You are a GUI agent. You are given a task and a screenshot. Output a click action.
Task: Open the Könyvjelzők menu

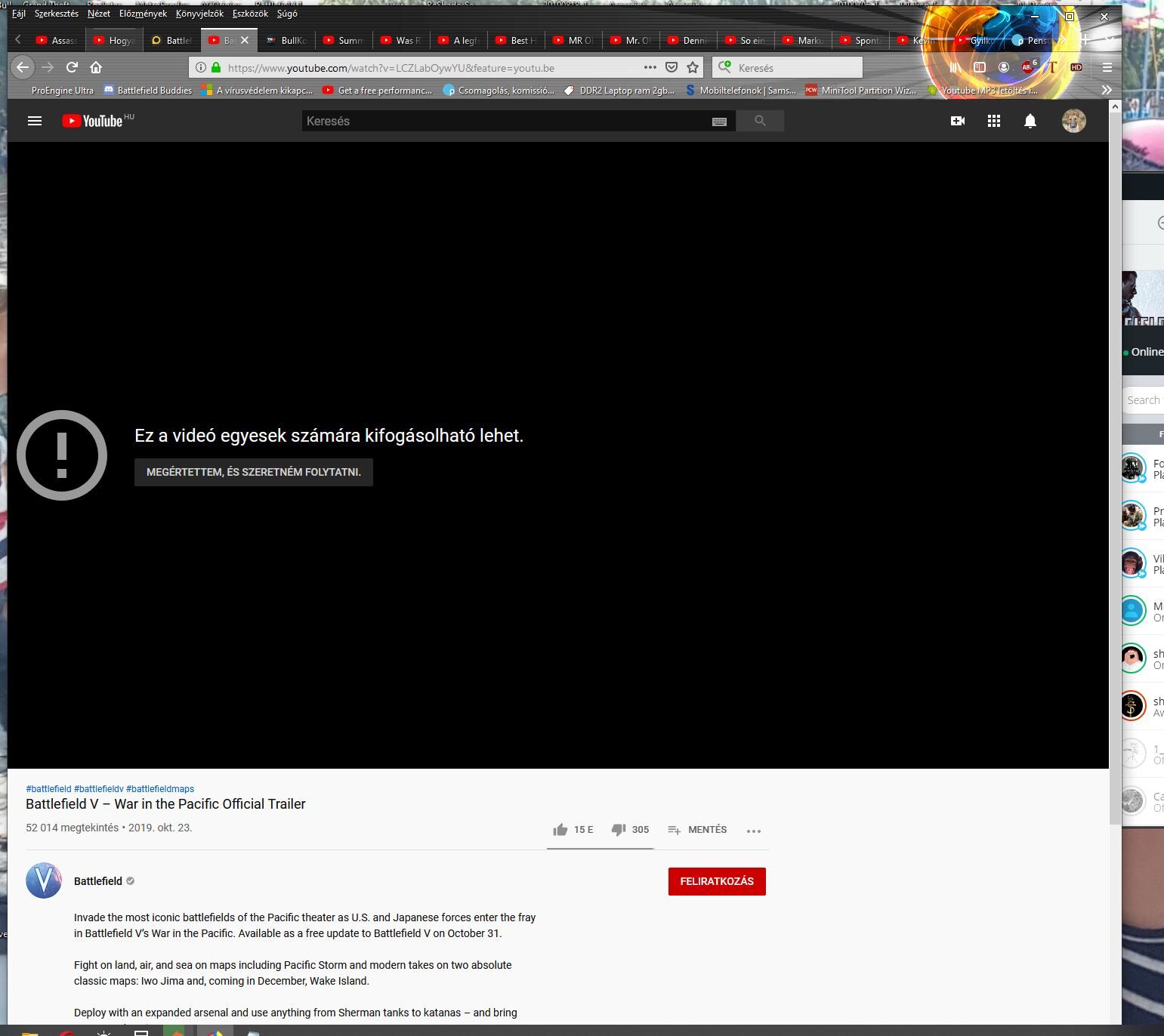tap(199, 14)
